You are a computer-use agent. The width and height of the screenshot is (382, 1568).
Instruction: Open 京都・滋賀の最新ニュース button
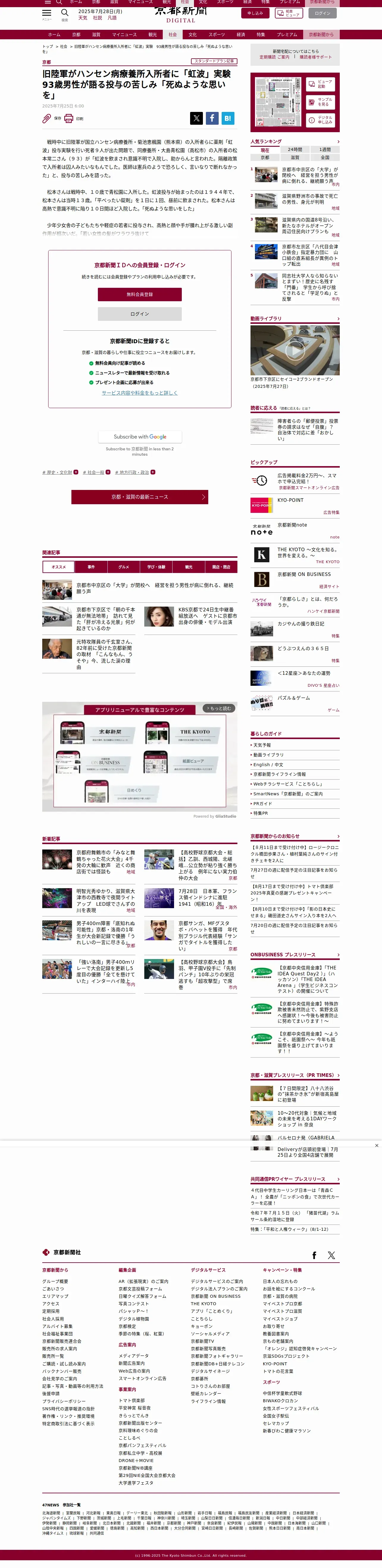point(140,497)
